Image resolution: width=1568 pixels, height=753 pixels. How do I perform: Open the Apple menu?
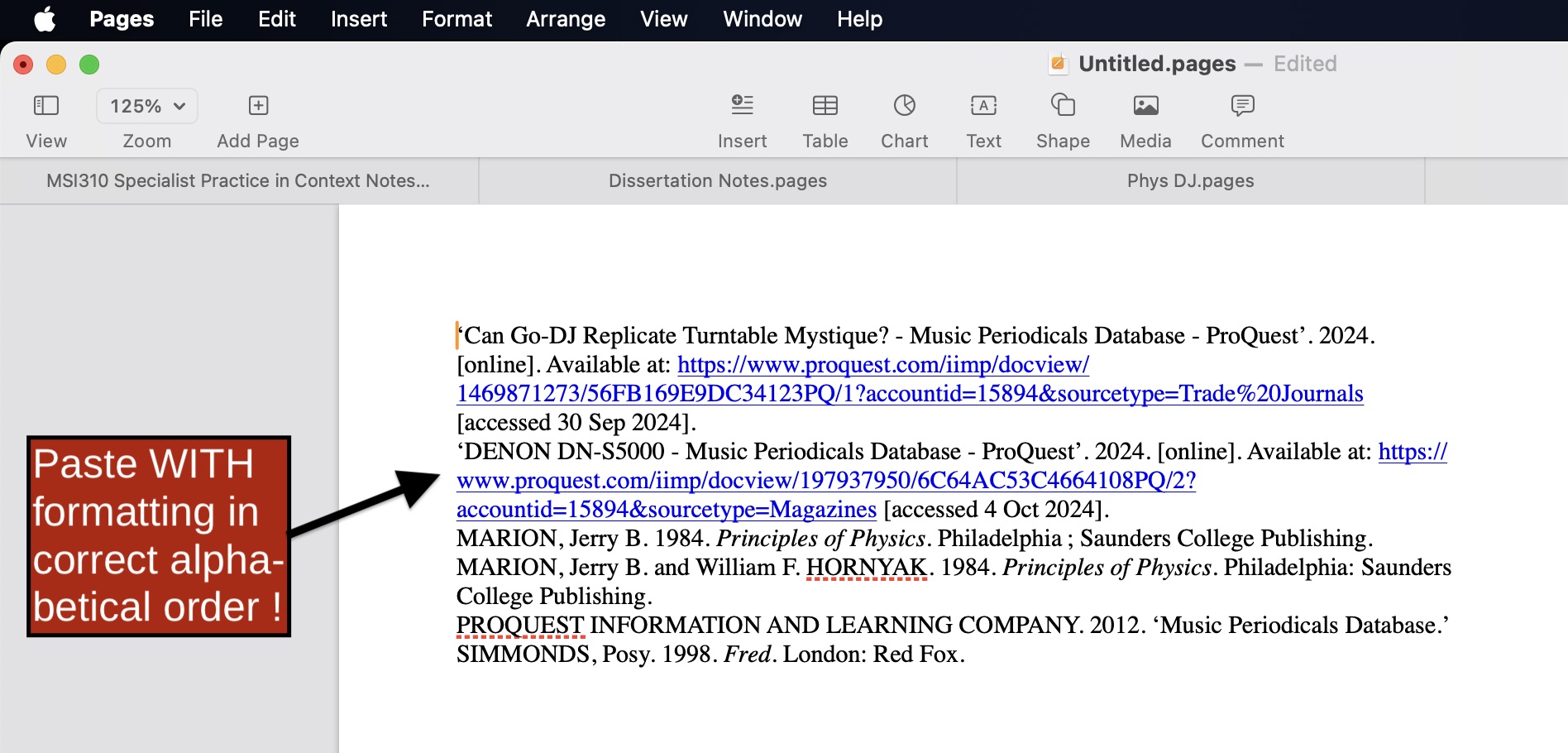tap(45, 19)
